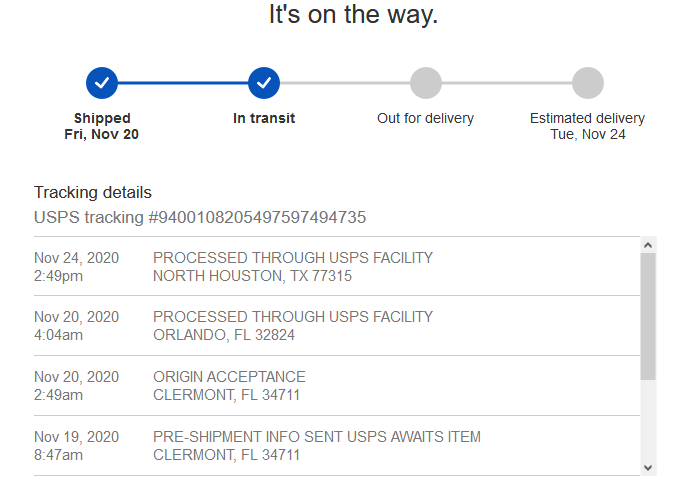674x497 pixels.
Task: Click the USPS tracking number text
Action: [200, 217]
